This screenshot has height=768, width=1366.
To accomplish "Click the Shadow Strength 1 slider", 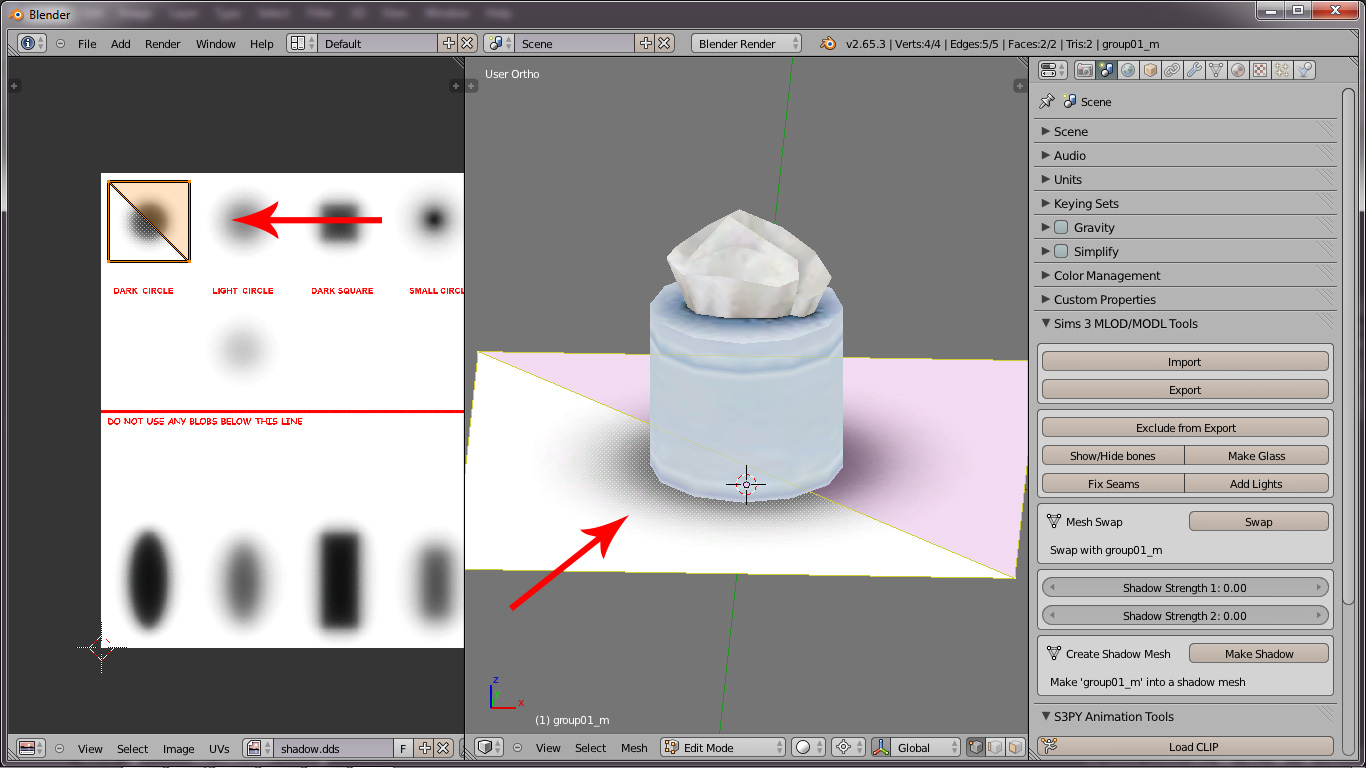I will coord(1184,588).
